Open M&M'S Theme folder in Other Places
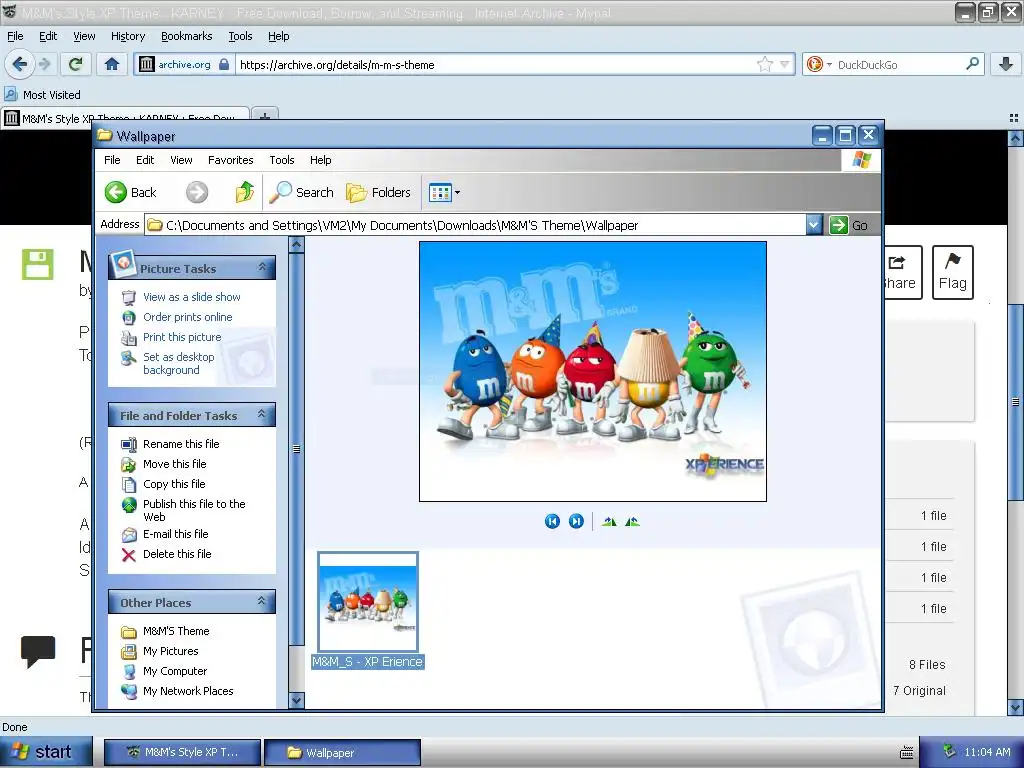 [x=176, y=631]
